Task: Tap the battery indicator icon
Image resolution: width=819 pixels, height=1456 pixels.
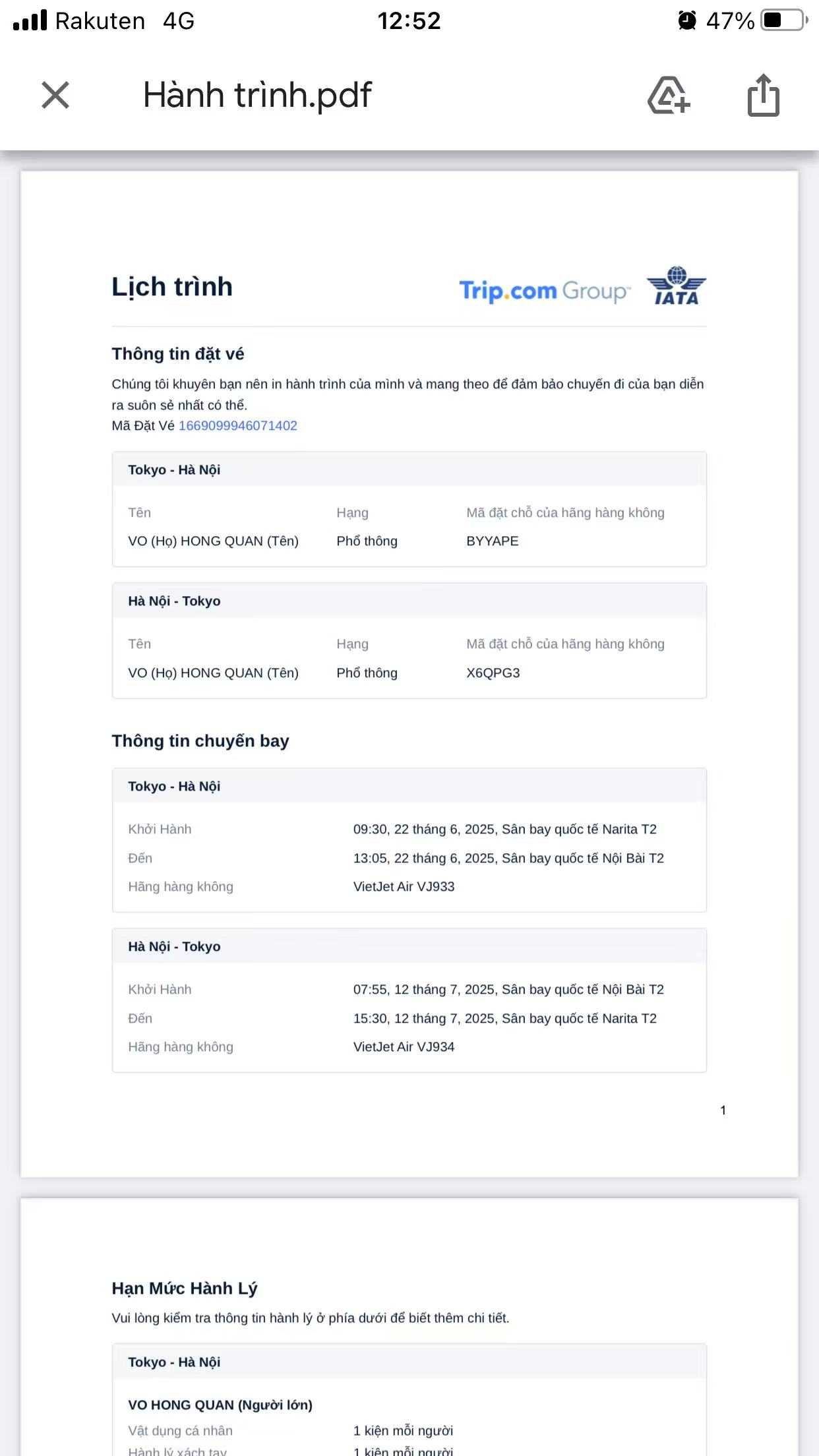Action: (784, 20)
